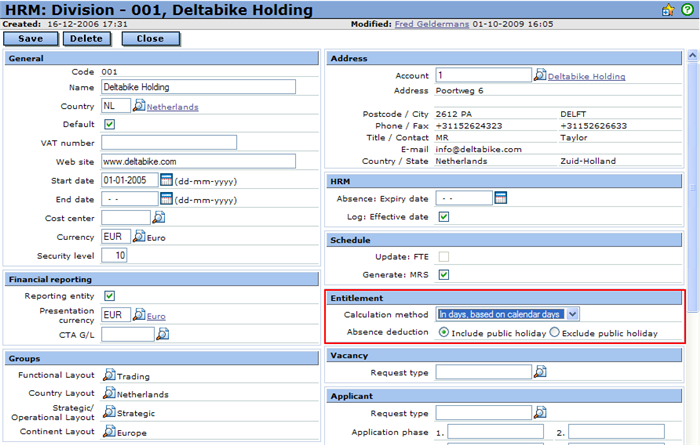This screenshot has height=445, width=700.
Task: Open Euro presentation currency link
Action: click(x=156, y=316)
